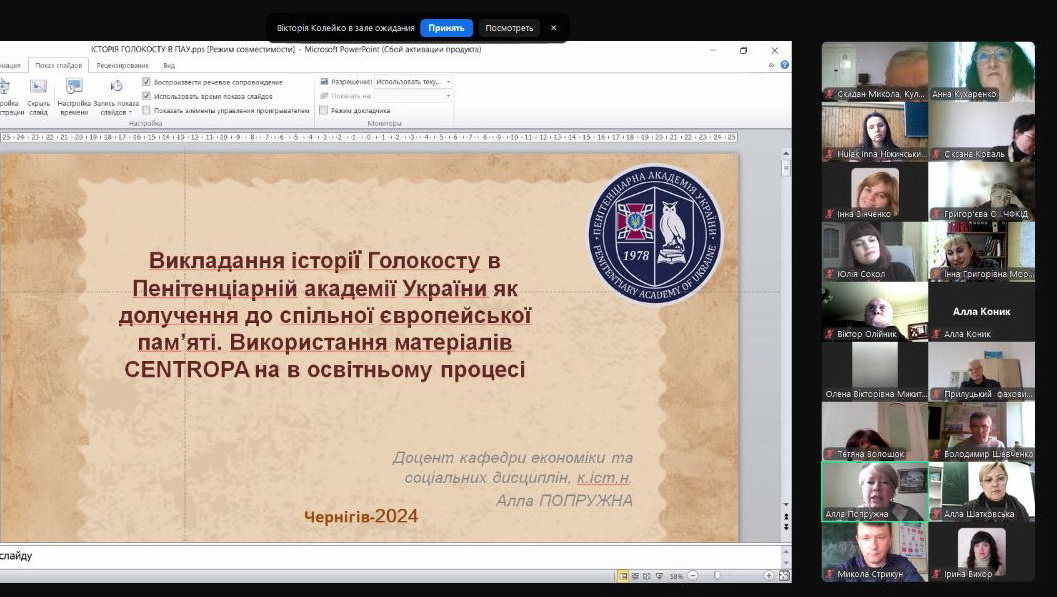Viewport: 1057px width, 597px height.
Task: Click the Скрыть слайд (Hide Slide) icon
Action: click(38, 88)
